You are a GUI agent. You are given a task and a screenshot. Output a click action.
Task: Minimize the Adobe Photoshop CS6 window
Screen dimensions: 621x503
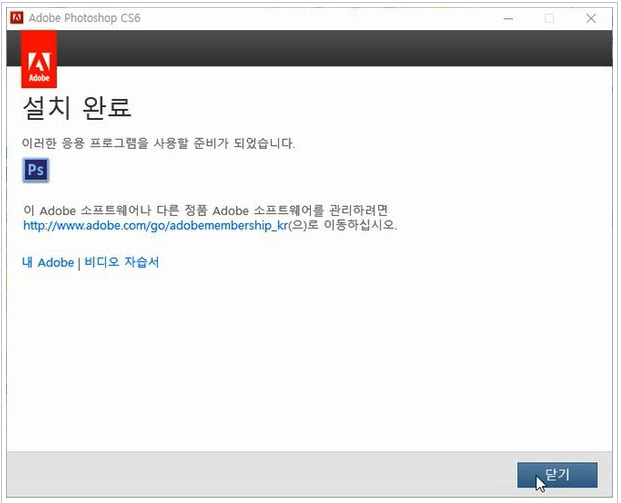pos(508,18)
